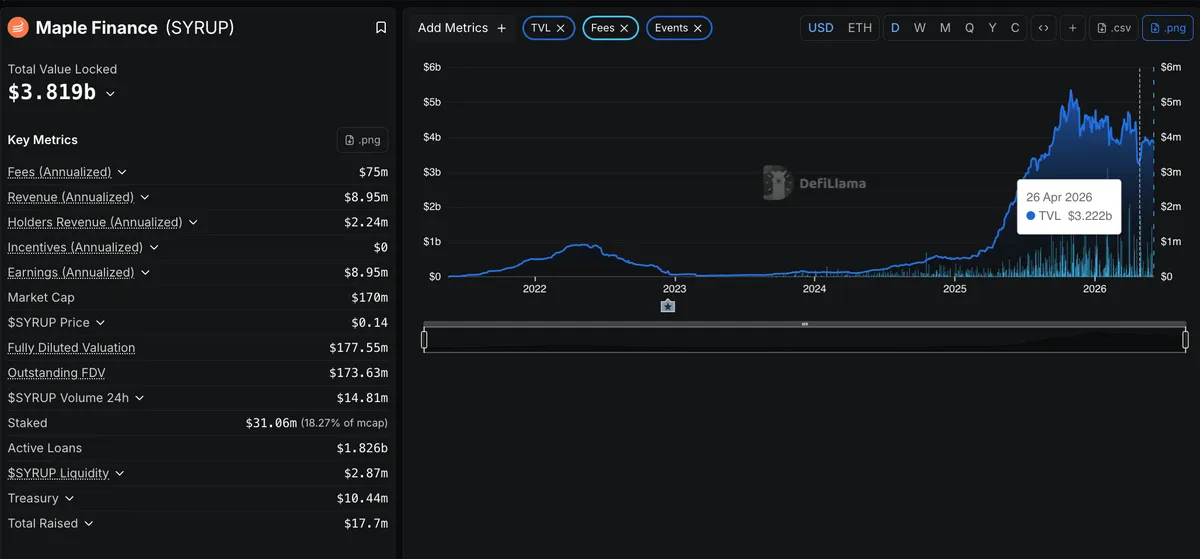Click Market Cap value $170m
The height and width of the screenshot is (559, 1200).
369,297
